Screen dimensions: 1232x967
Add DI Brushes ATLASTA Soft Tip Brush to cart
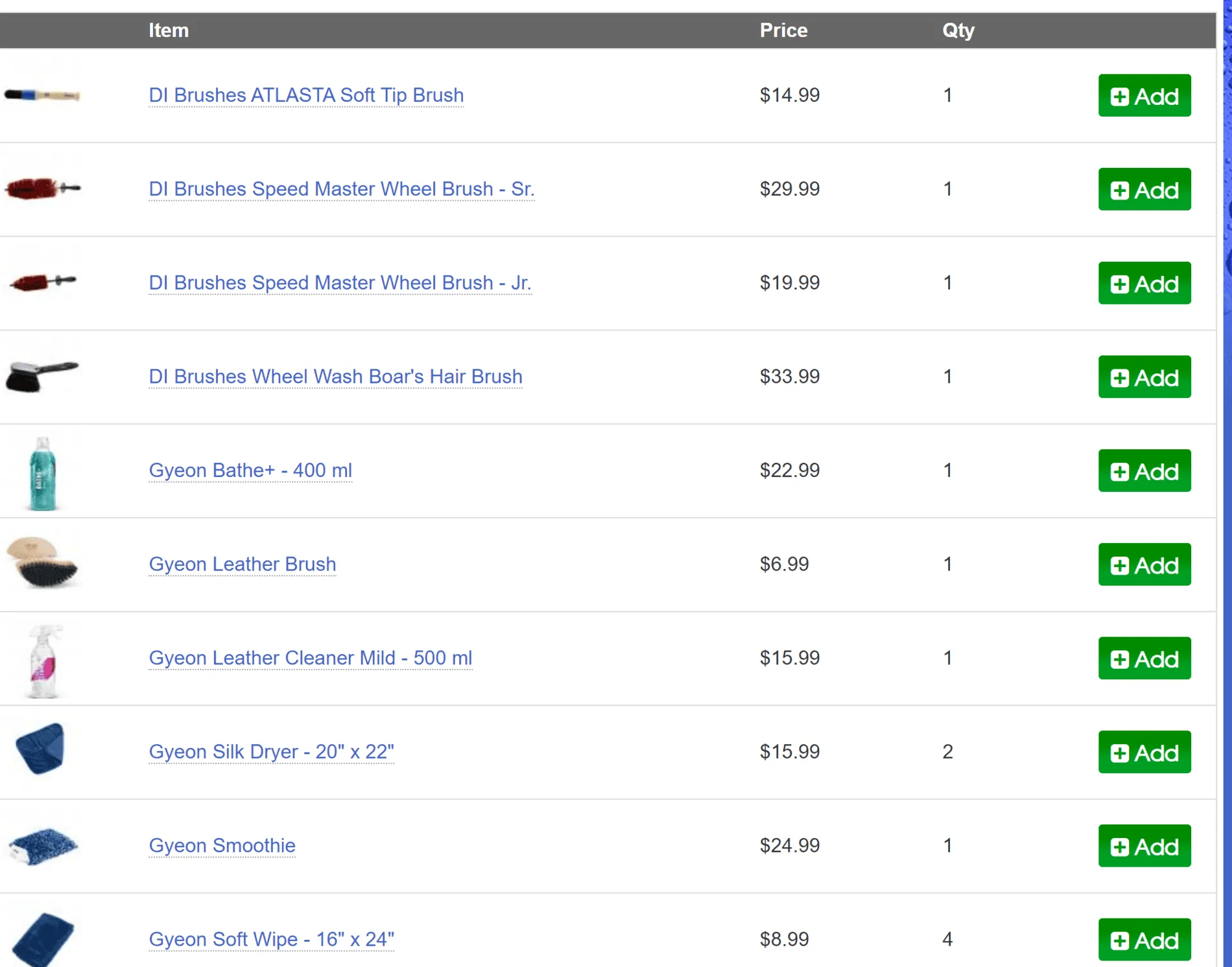click(1144, 95)
